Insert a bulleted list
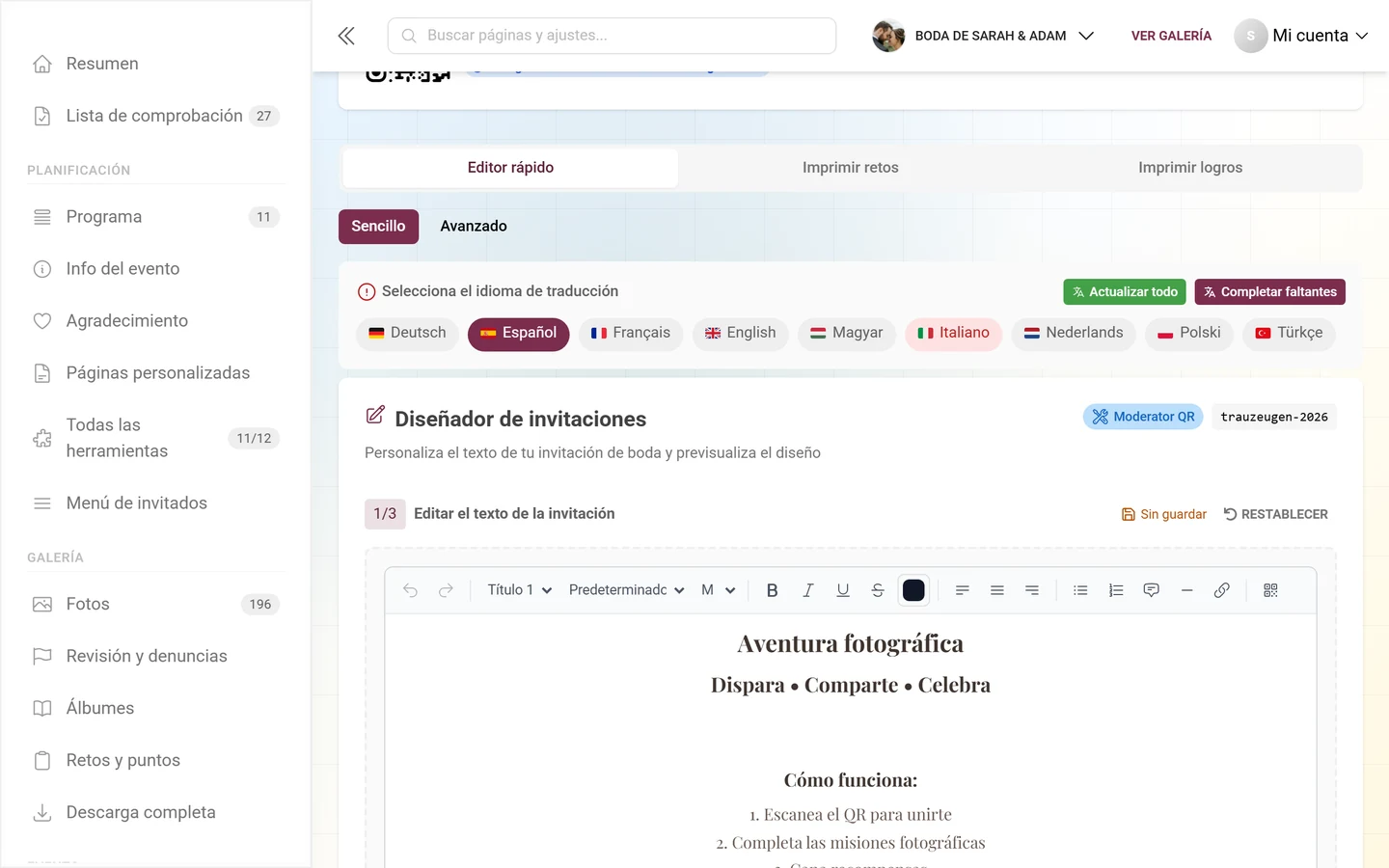This screenshot has height=868, width=1389. coord(1080,590)
